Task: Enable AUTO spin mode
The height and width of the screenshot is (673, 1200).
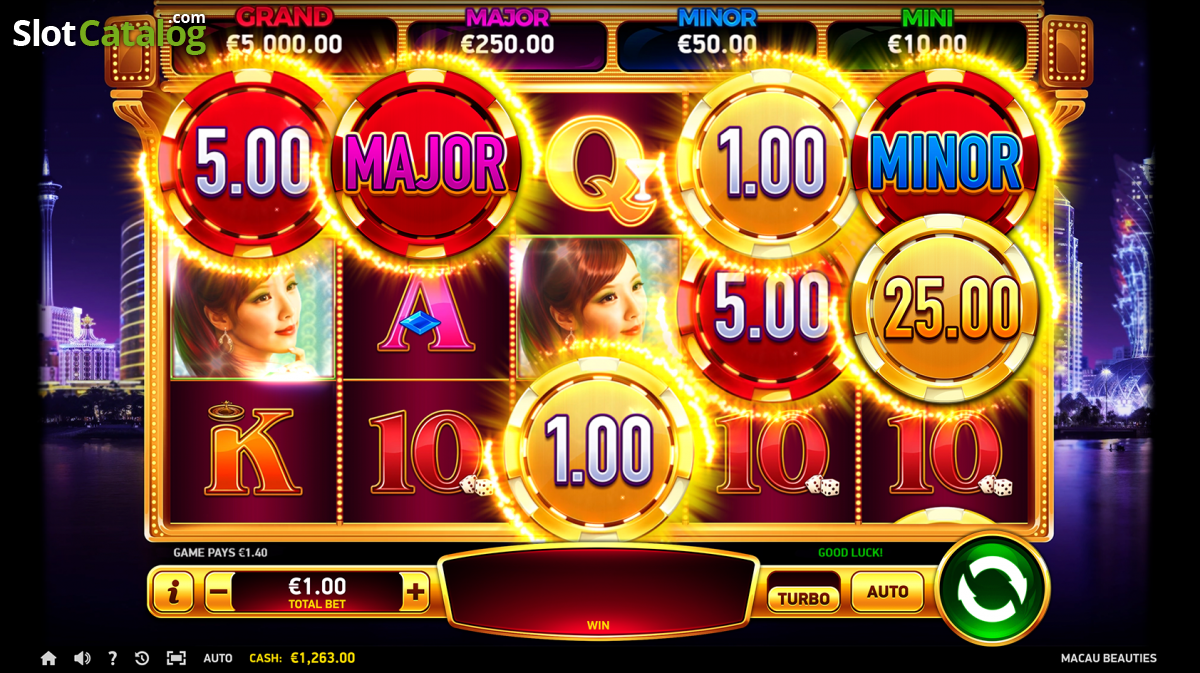Action: (887, 591)
